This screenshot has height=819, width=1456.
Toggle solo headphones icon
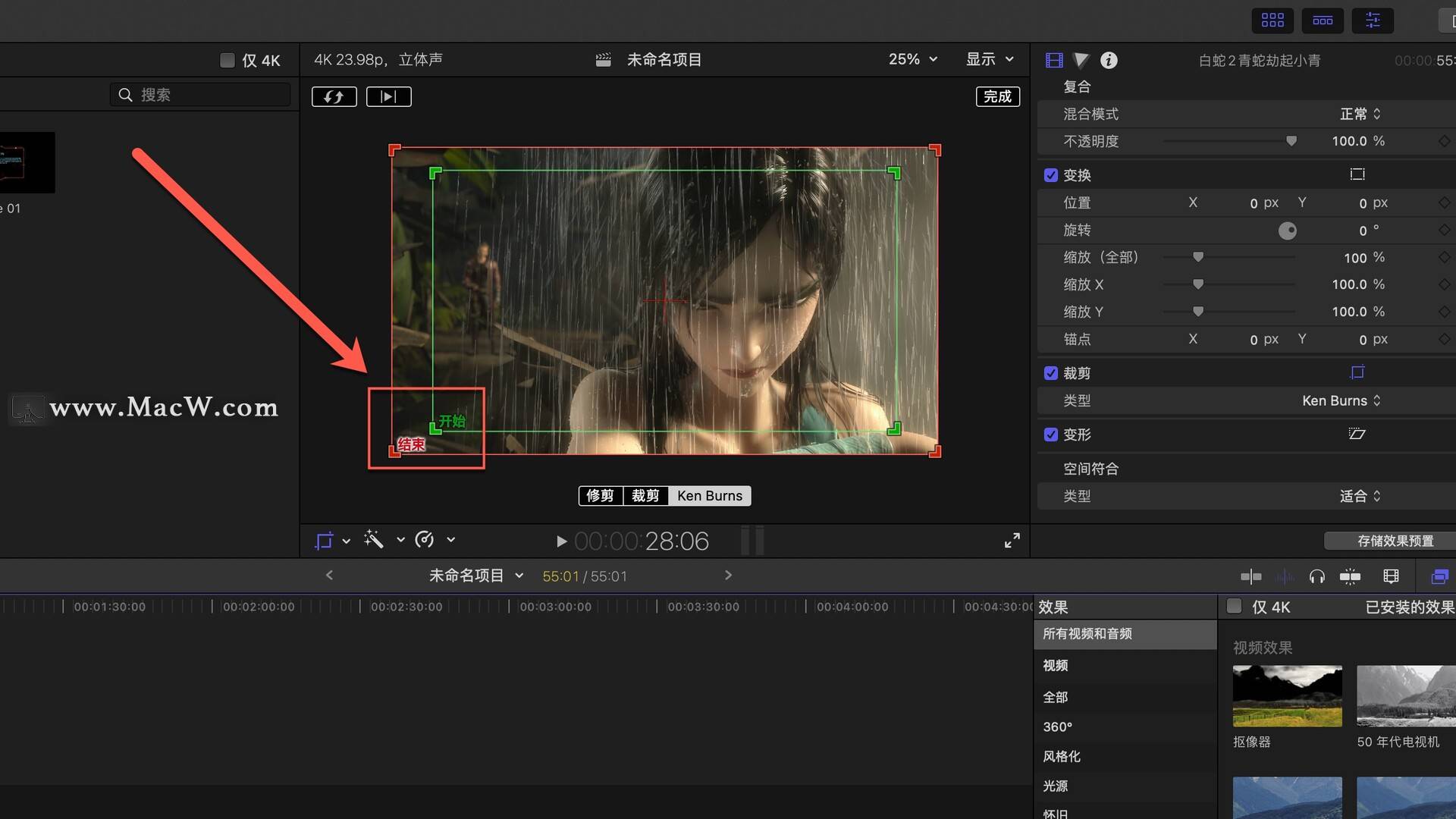[x=1317, y=576]
